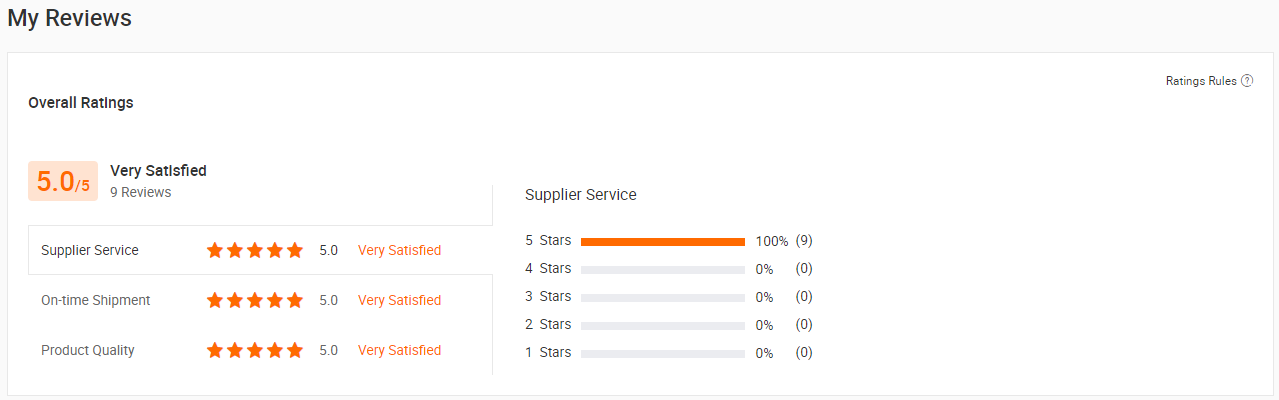Viewport: 1279px width, 400px height.
Task: Click the Product Quality star rating icons
Action: tap(255, 350)
